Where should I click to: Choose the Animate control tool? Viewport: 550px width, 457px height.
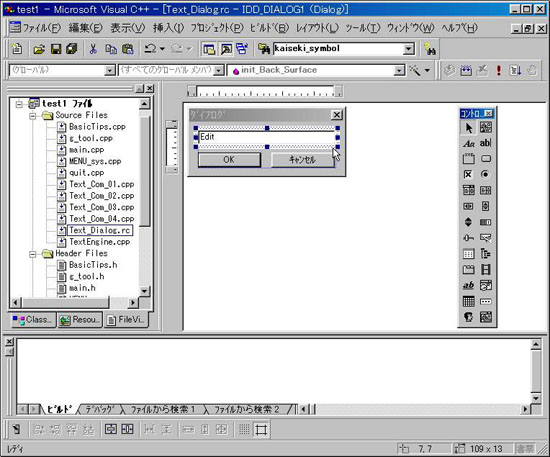(x=485, y=270)
